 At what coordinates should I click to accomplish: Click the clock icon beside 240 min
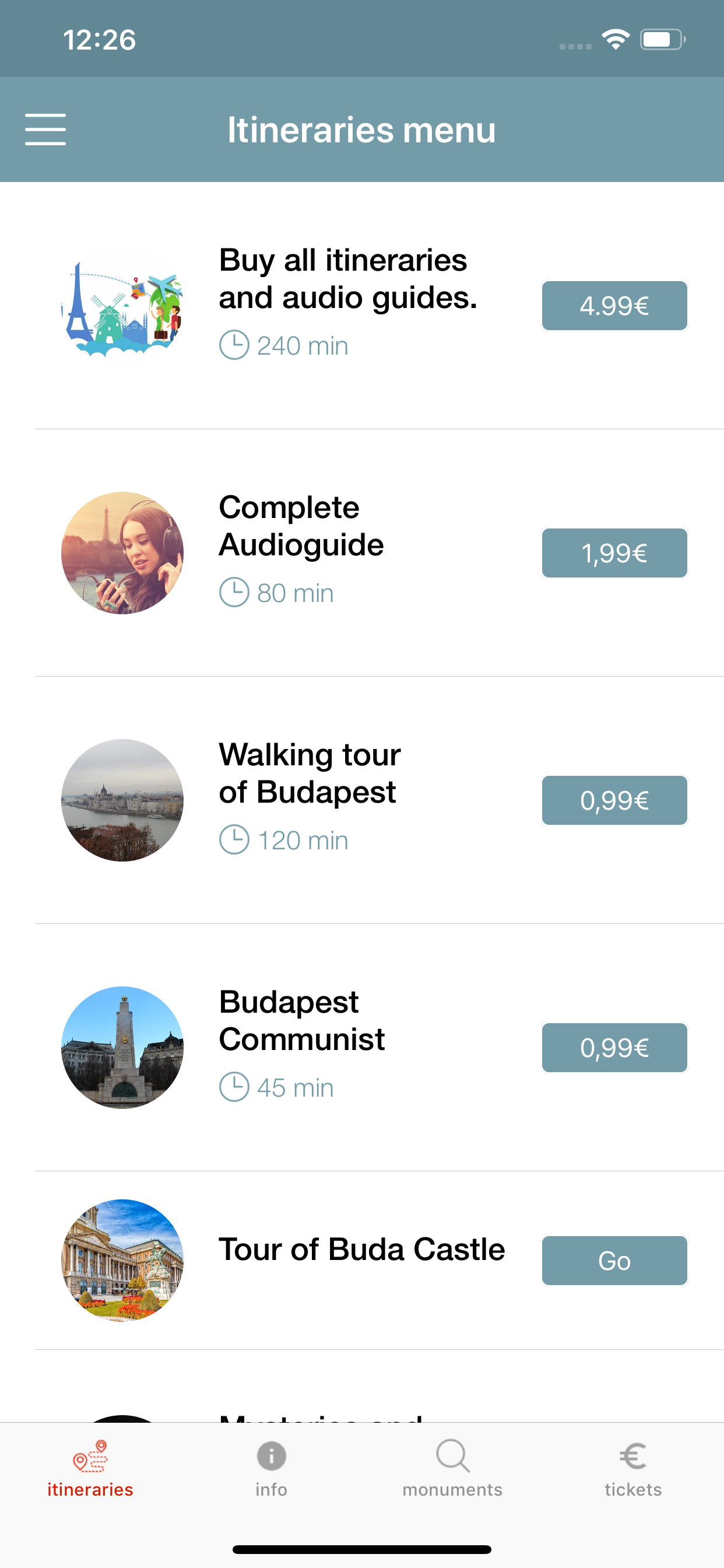point(234,345)
